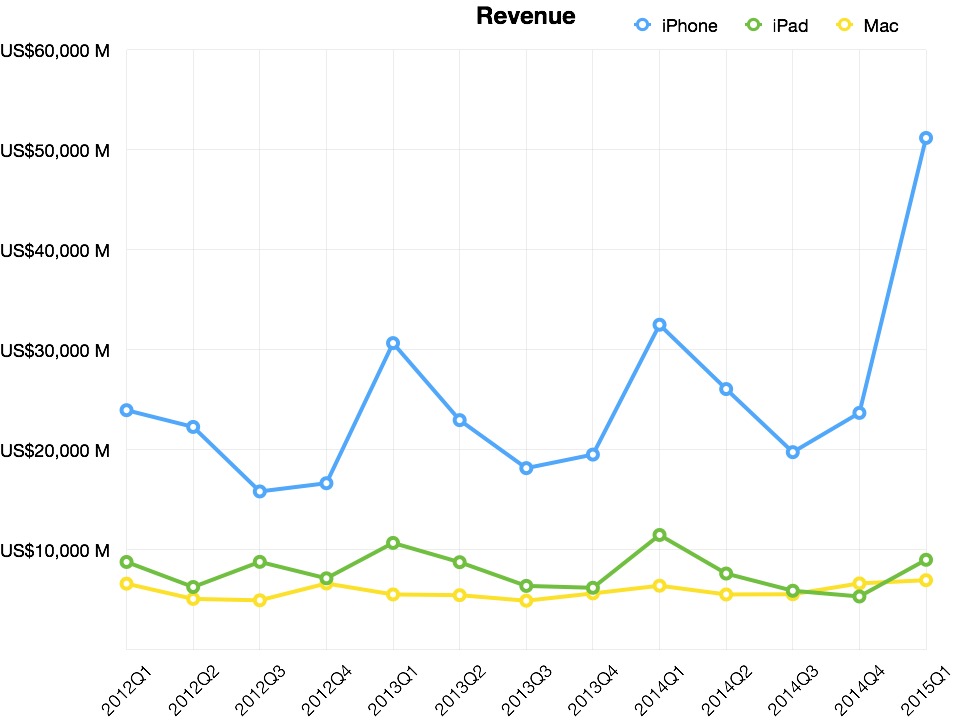Click the 2015Q1 x-axis label
Image resolution: width=957 pixels, height=719 pixels.
click(x=927, y=690)
